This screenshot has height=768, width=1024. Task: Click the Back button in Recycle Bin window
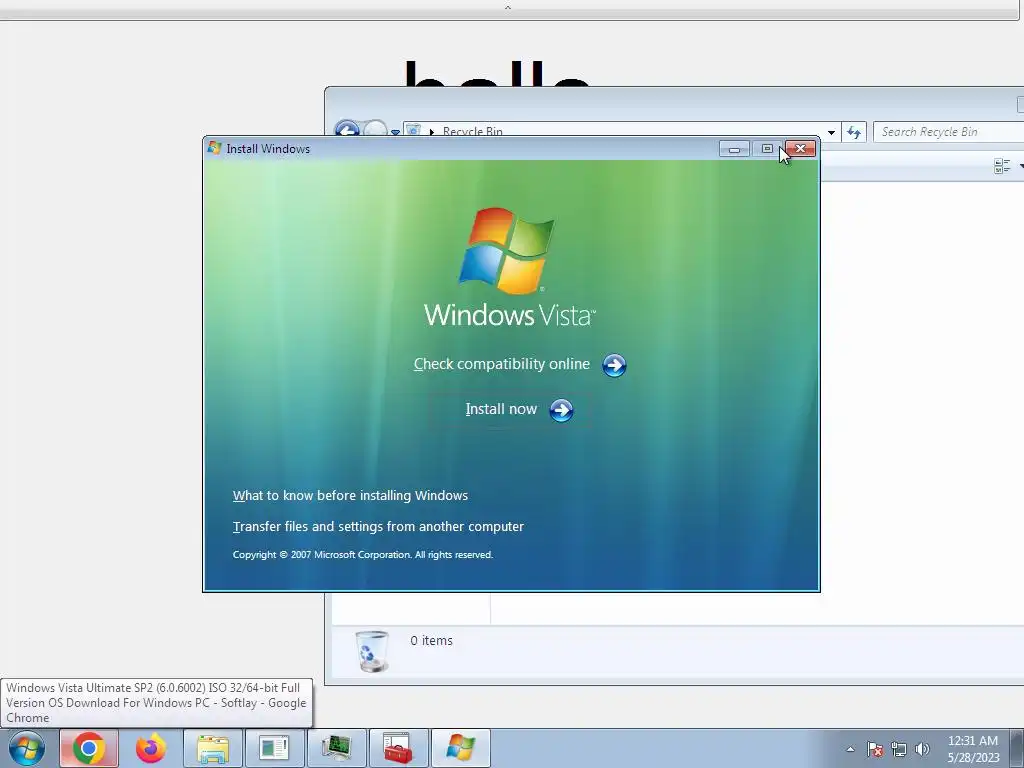(x=347, y=129)
